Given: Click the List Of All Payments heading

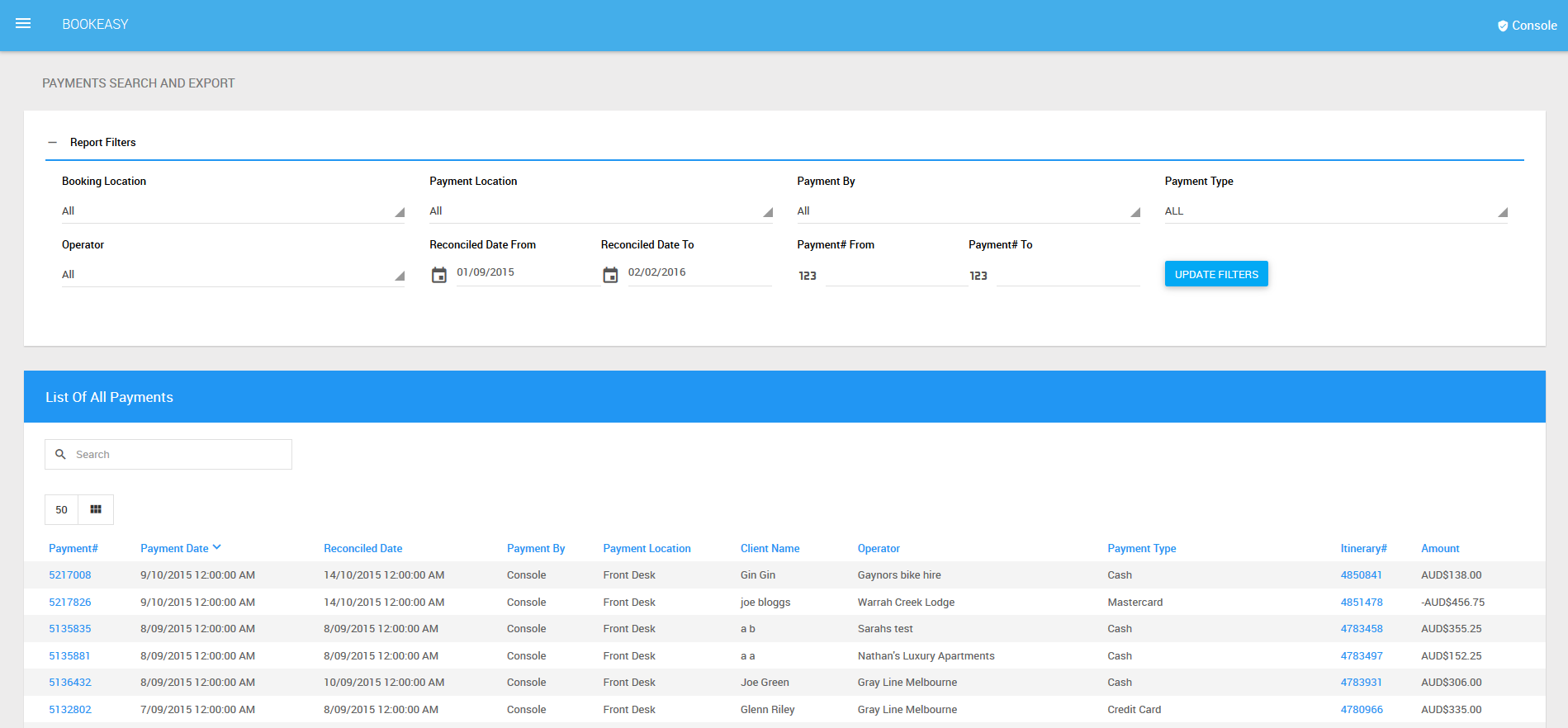Looking at the screenshot, I should point(109,397).
